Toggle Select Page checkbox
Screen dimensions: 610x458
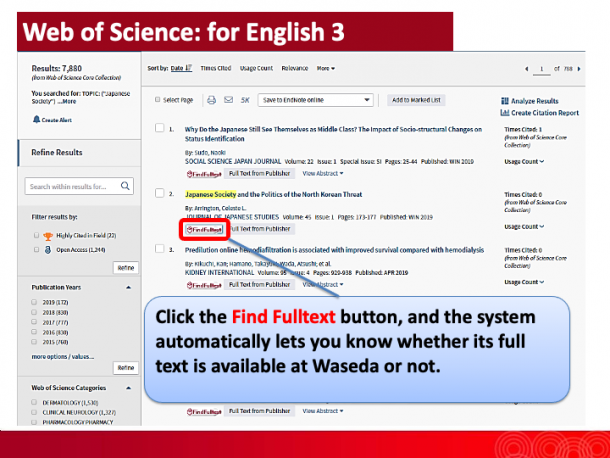158,100
